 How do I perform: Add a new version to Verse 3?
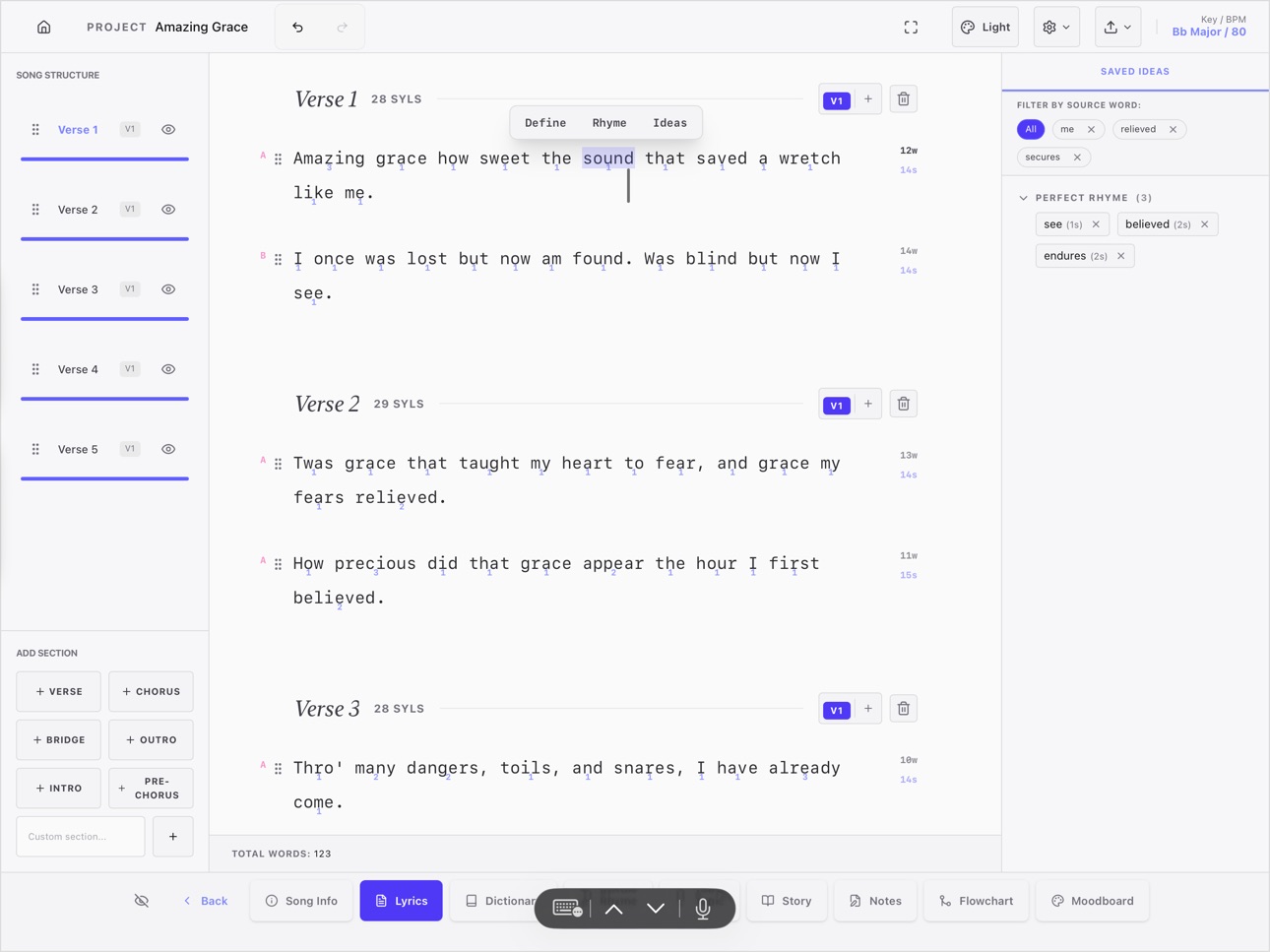pos(868,709)
